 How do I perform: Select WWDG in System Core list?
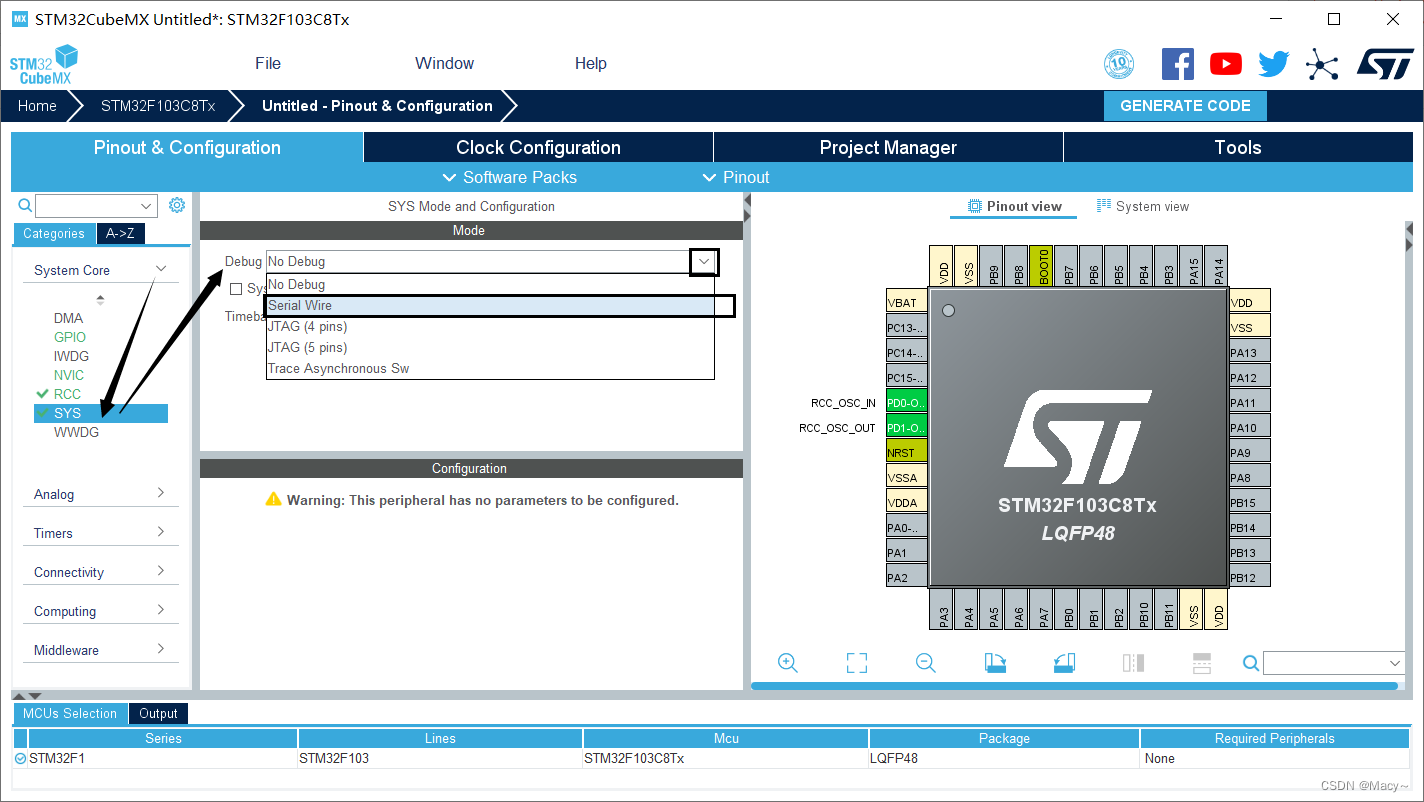tap(76, 432)
